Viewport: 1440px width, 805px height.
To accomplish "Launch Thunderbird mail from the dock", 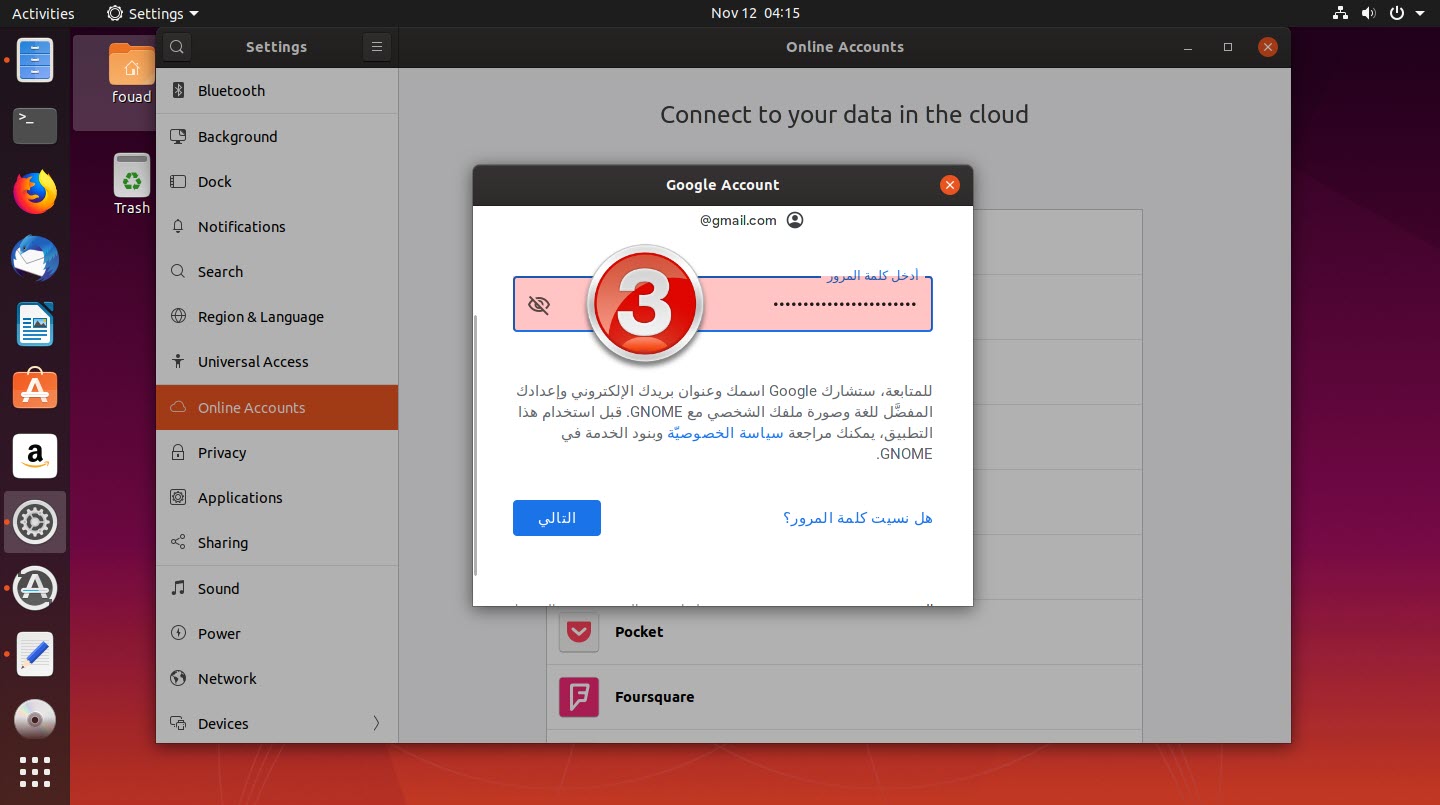I will click(x=35, y=259).
